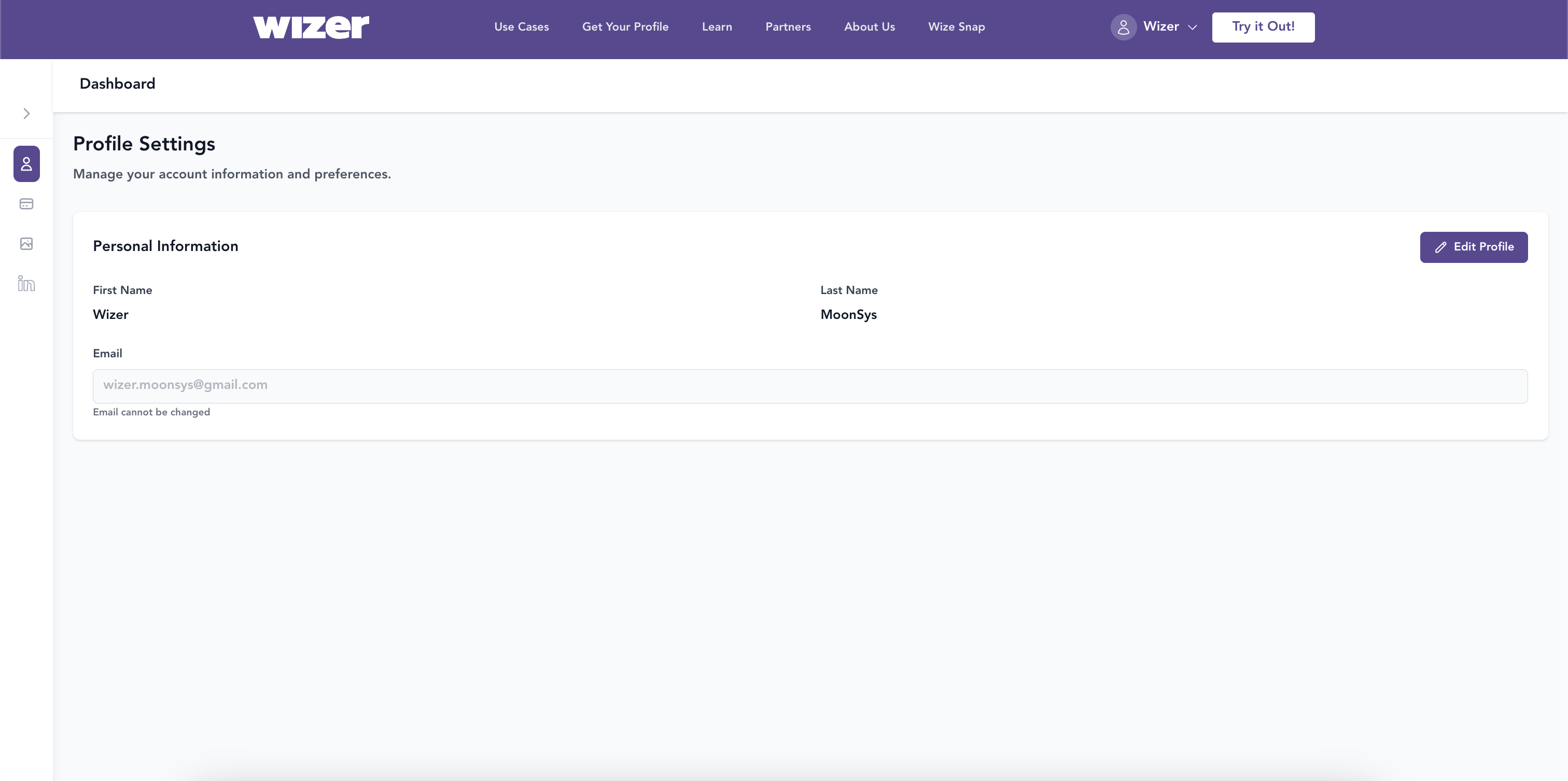The width and height of the screenshot is (1568, 781).
Task: Visit the About Us page
Action: [x=869, y=27]
